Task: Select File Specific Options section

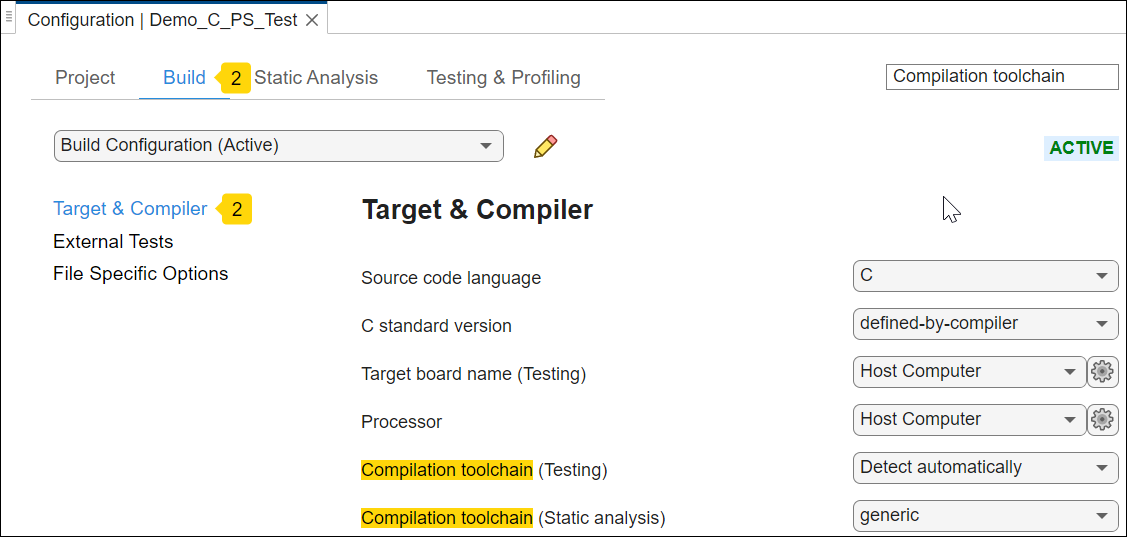Action: [140, 274]
